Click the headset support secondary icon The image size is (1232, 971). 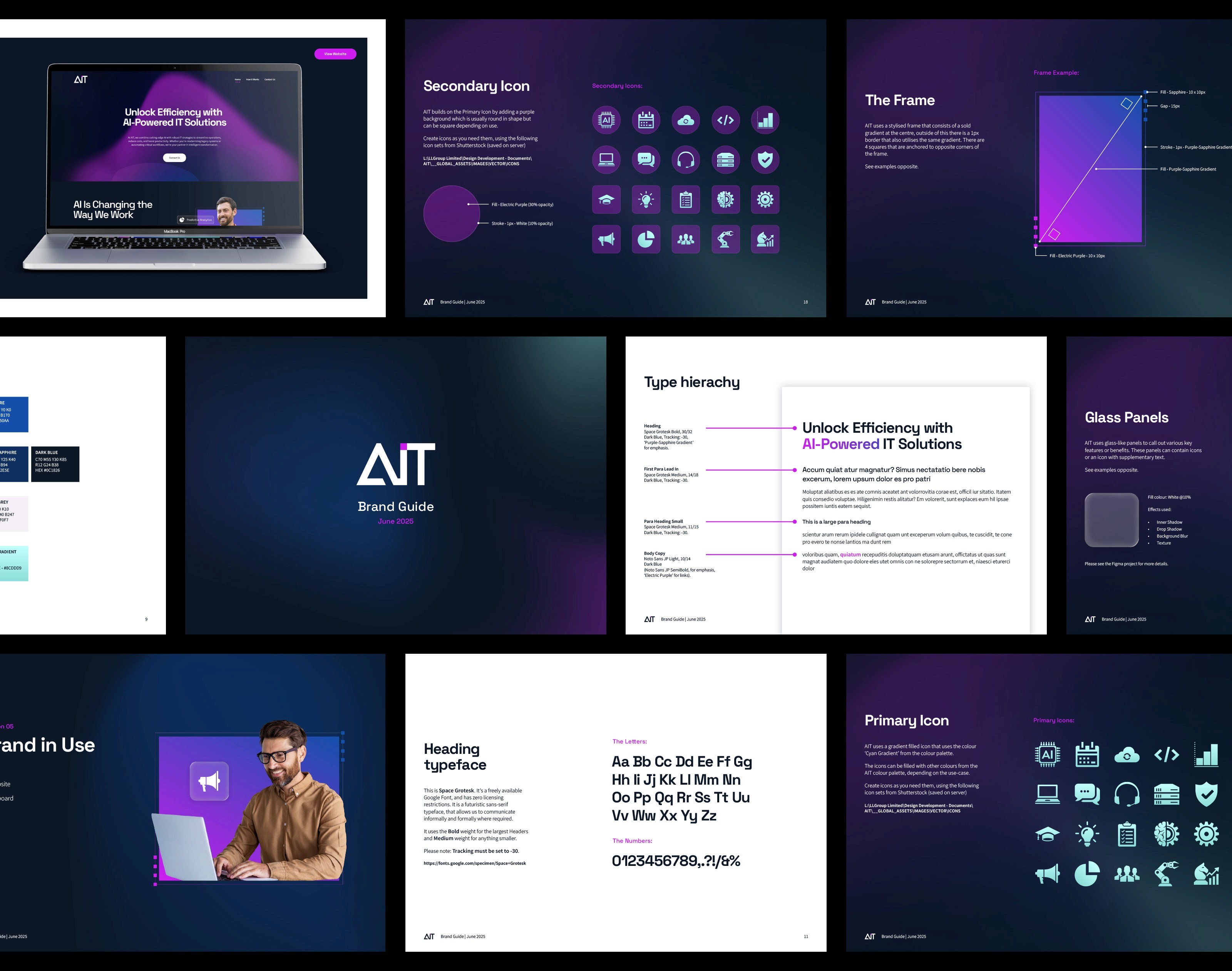(686, 160)
